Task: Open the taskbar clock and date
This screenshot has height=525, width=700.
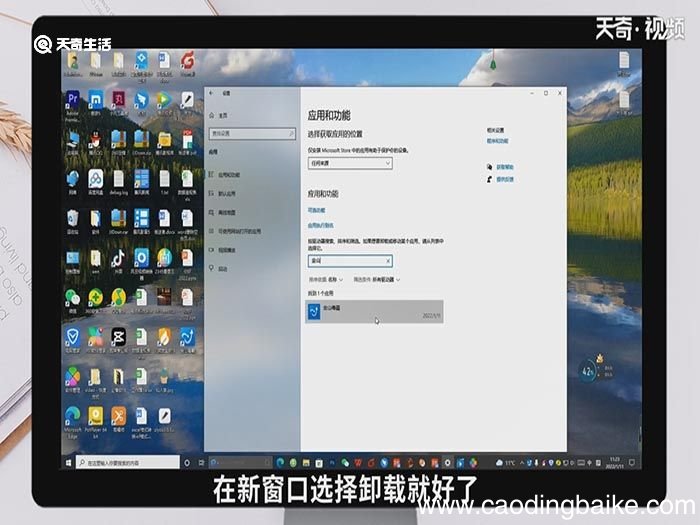Action: click(615, 462)
